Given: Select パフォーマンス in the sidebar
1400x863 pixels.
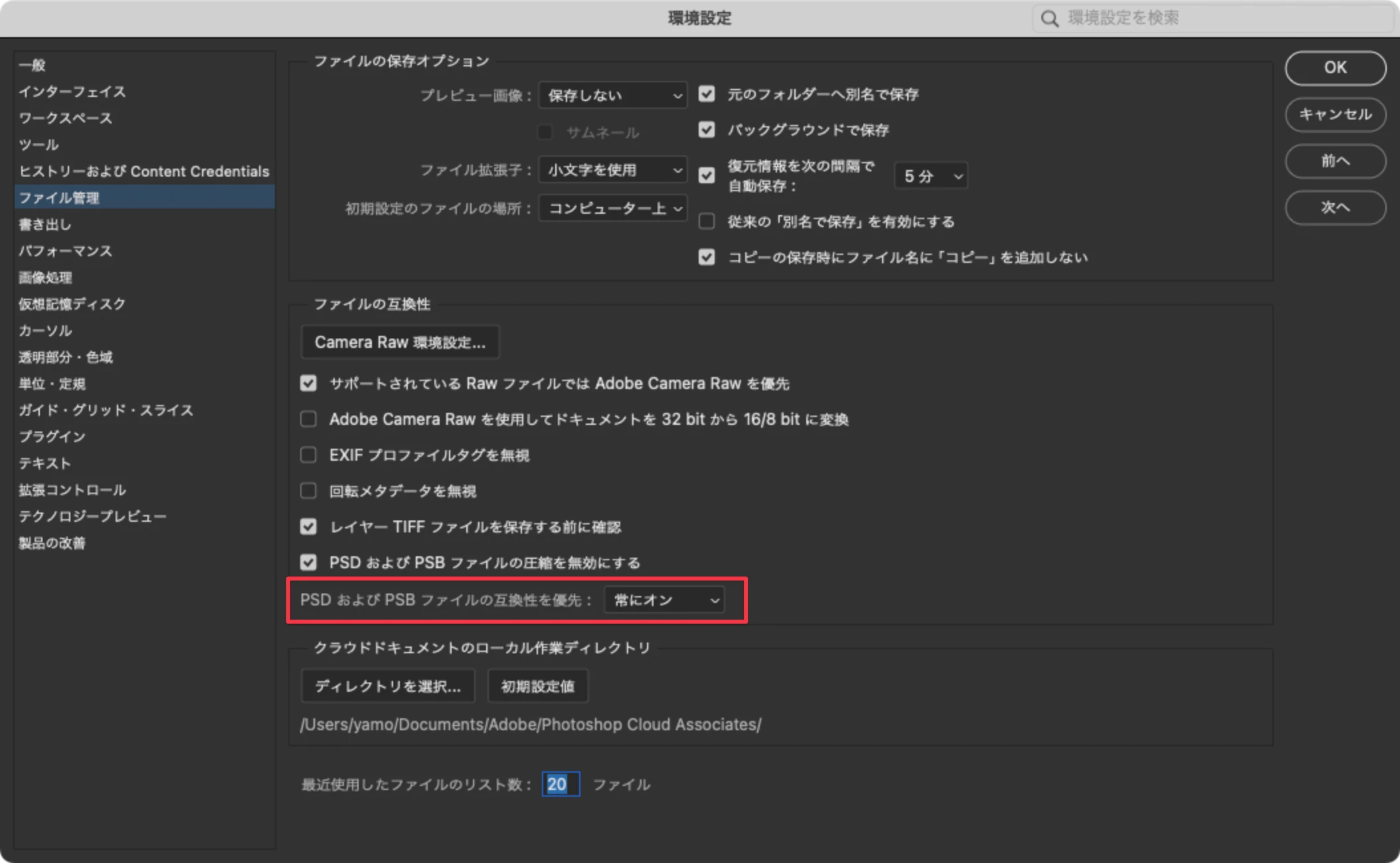Looking at the screenshot, I should point(65,251).
